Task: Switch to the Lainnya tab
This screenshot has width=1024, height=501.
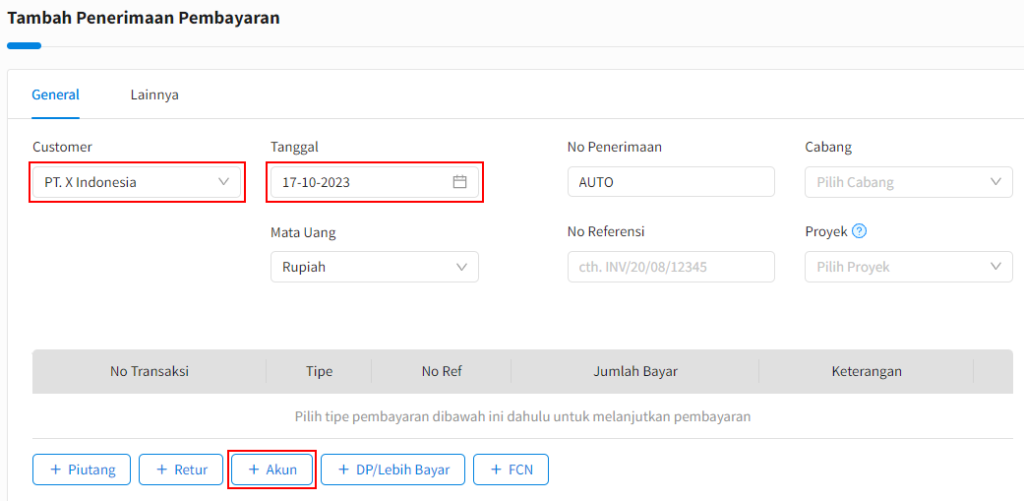Action: [155, 95]
